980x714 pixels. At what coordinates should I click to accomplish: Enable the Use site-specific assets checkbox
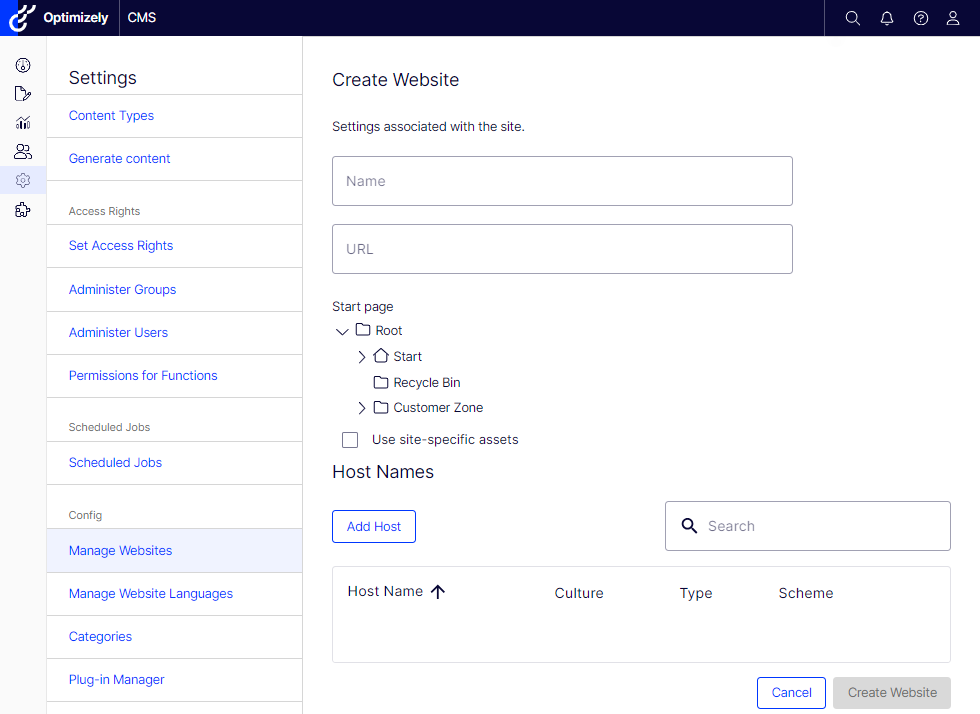[x=350, y=440]
